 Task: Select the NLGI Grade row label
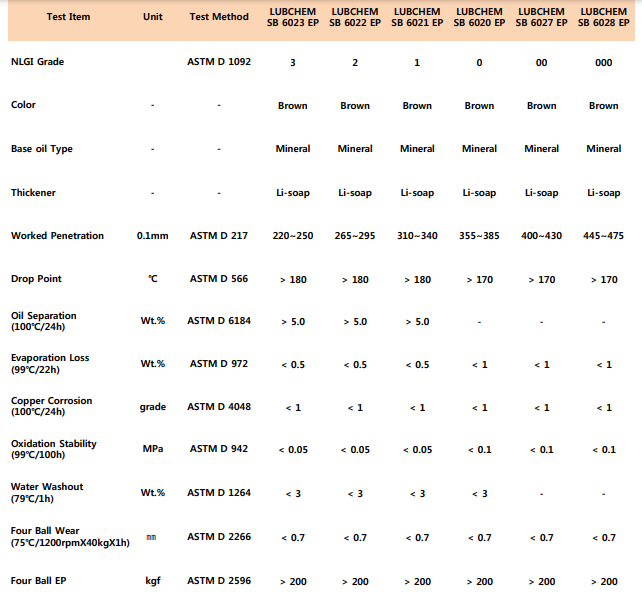coord(39,62)
